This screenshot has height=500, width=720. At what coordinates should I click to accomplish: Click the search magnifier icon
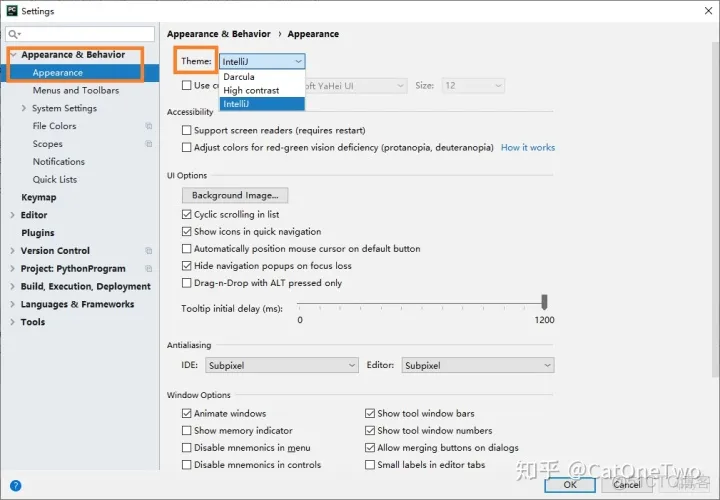pyautogui.click(x=13, y=34)
